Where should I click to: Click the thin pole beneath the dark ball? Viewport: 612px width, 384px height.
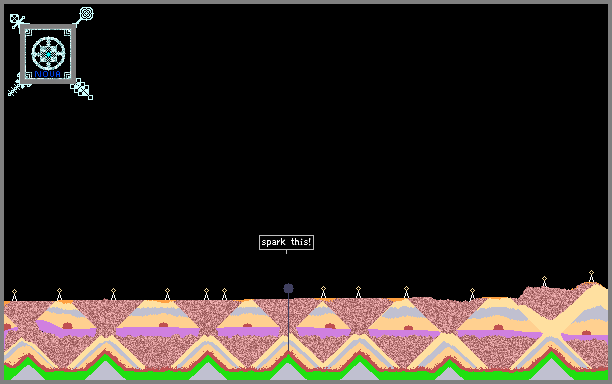[x=288, y=322]
